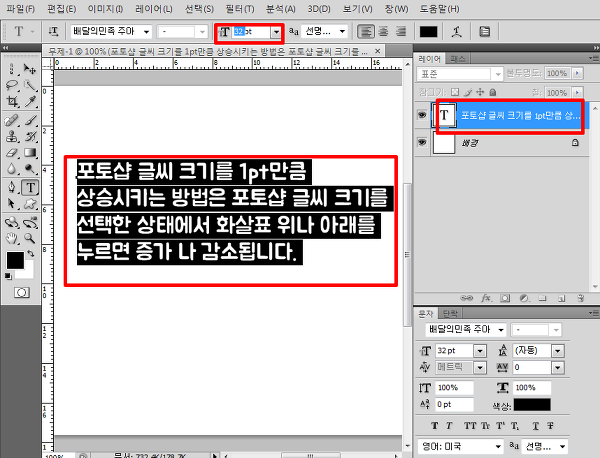The width and height of the screenshot is (600, 458).
Task: Toggle lock position in Layers panel
Action: [x=480, y=92]
